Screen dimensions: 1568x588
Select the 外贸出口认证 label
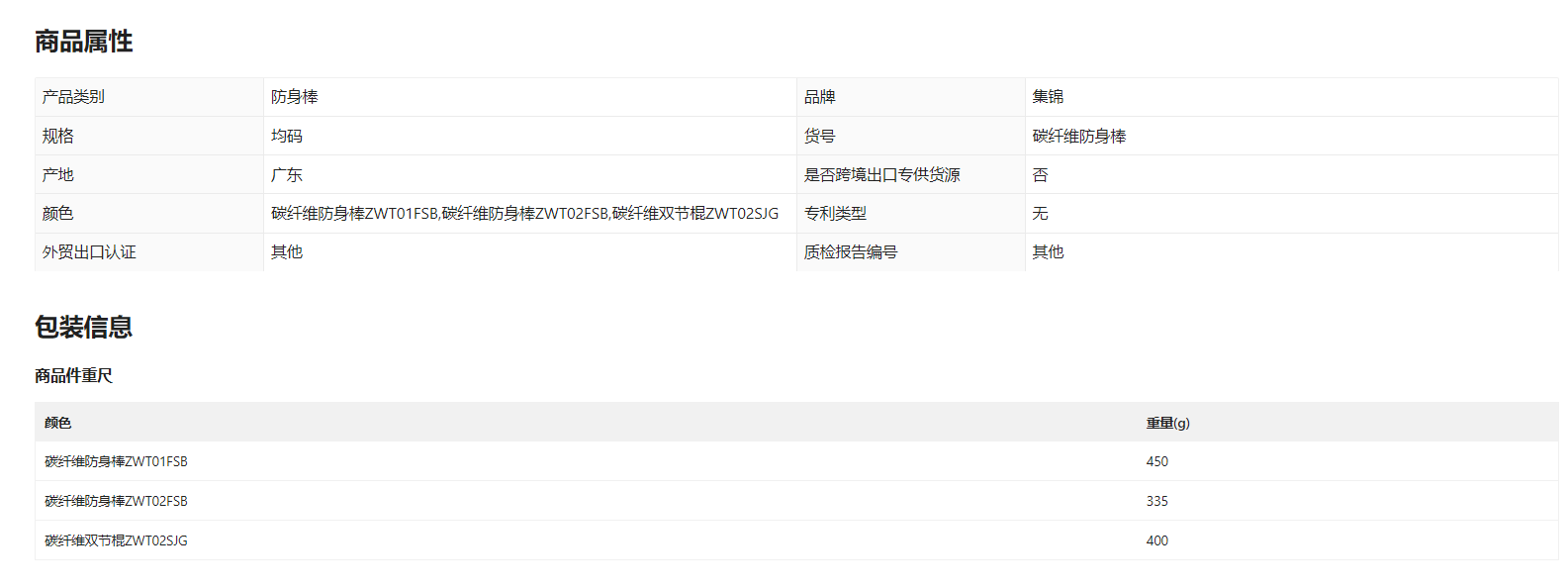coord(89,252)
